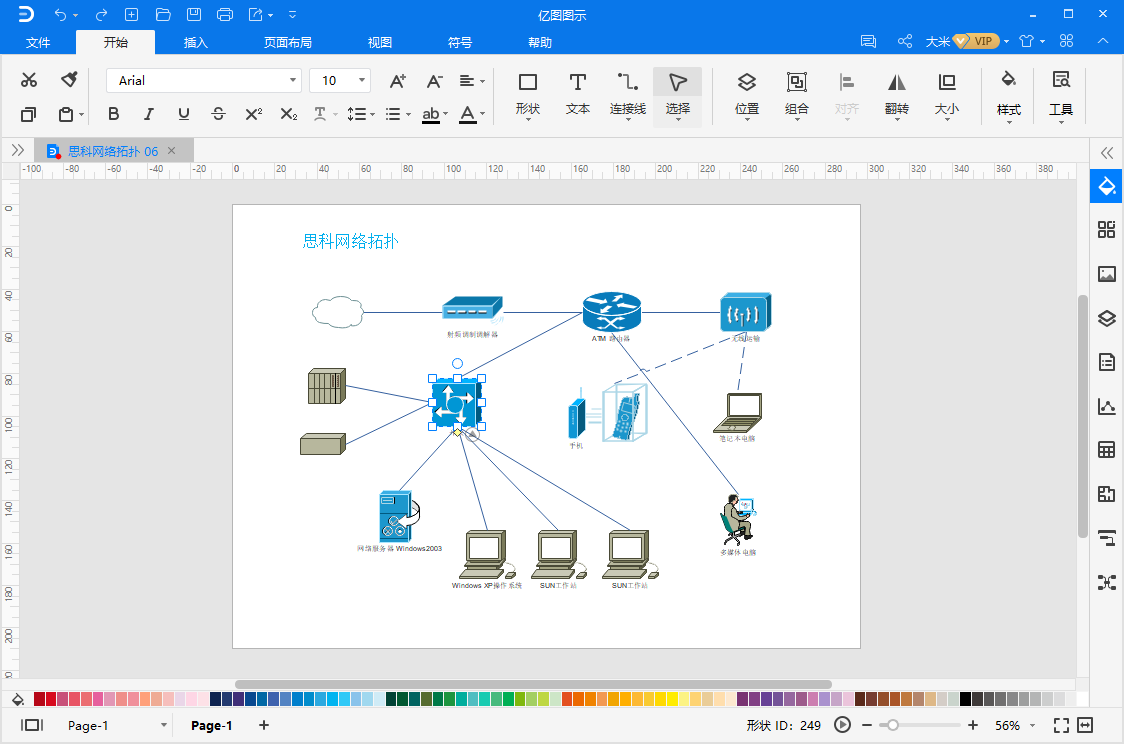The height and width of the screenshot is (744, 1124).
Task: Toggle italic text formatting
Action: 148,114
